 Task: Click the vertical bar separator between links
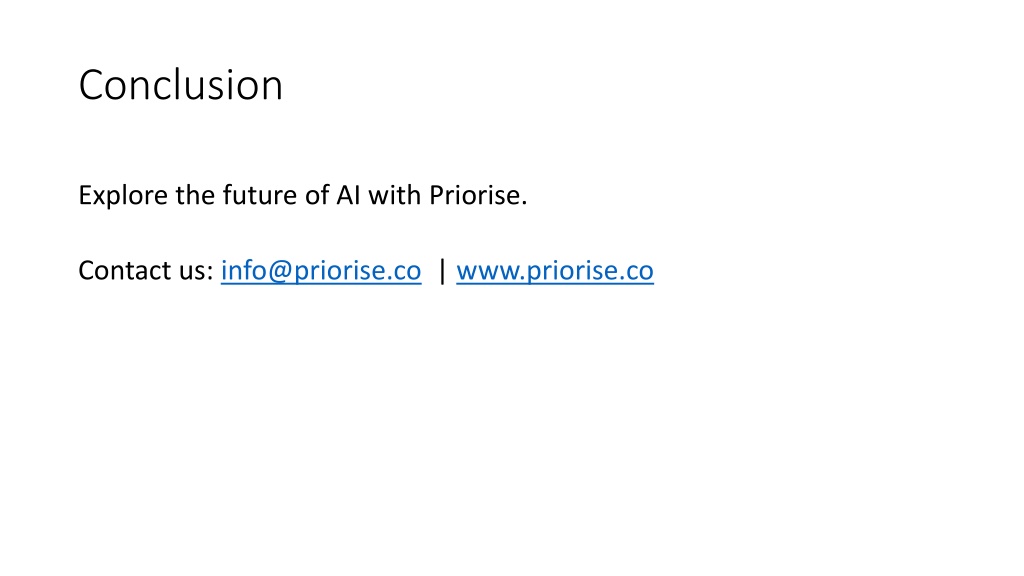click(x=442, y=270)
